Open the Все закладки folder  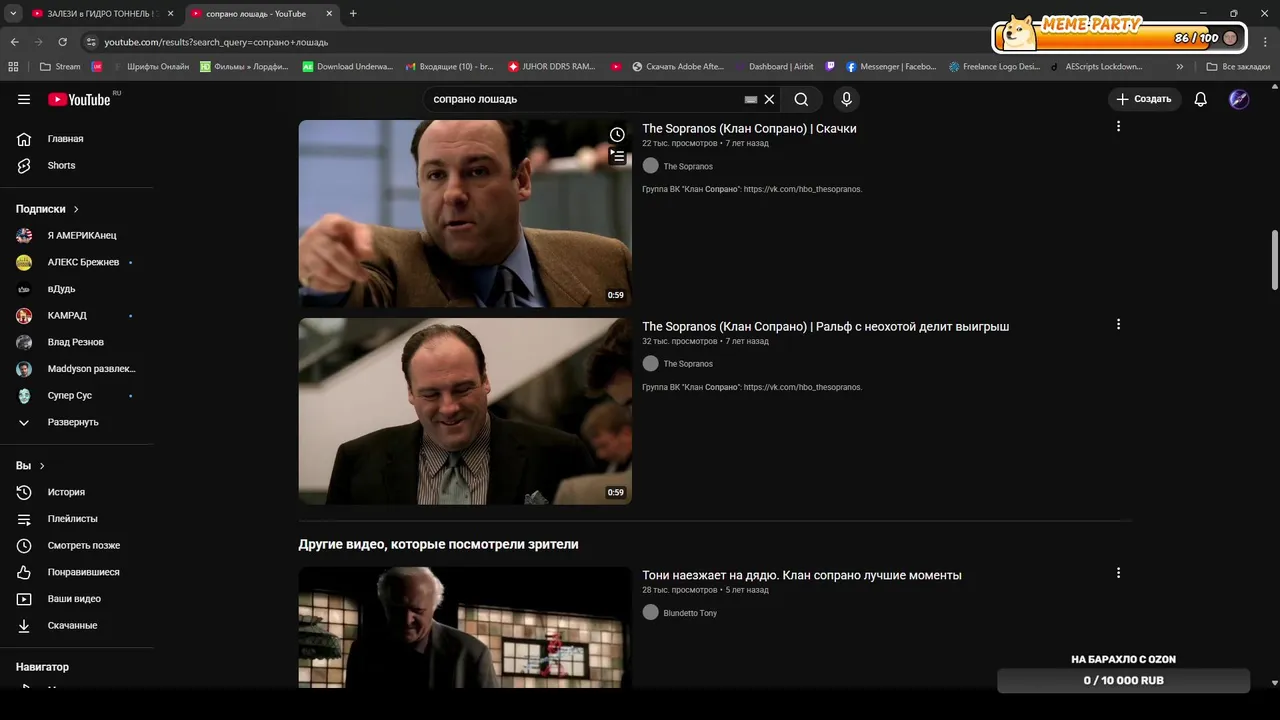coord(1238,67)
